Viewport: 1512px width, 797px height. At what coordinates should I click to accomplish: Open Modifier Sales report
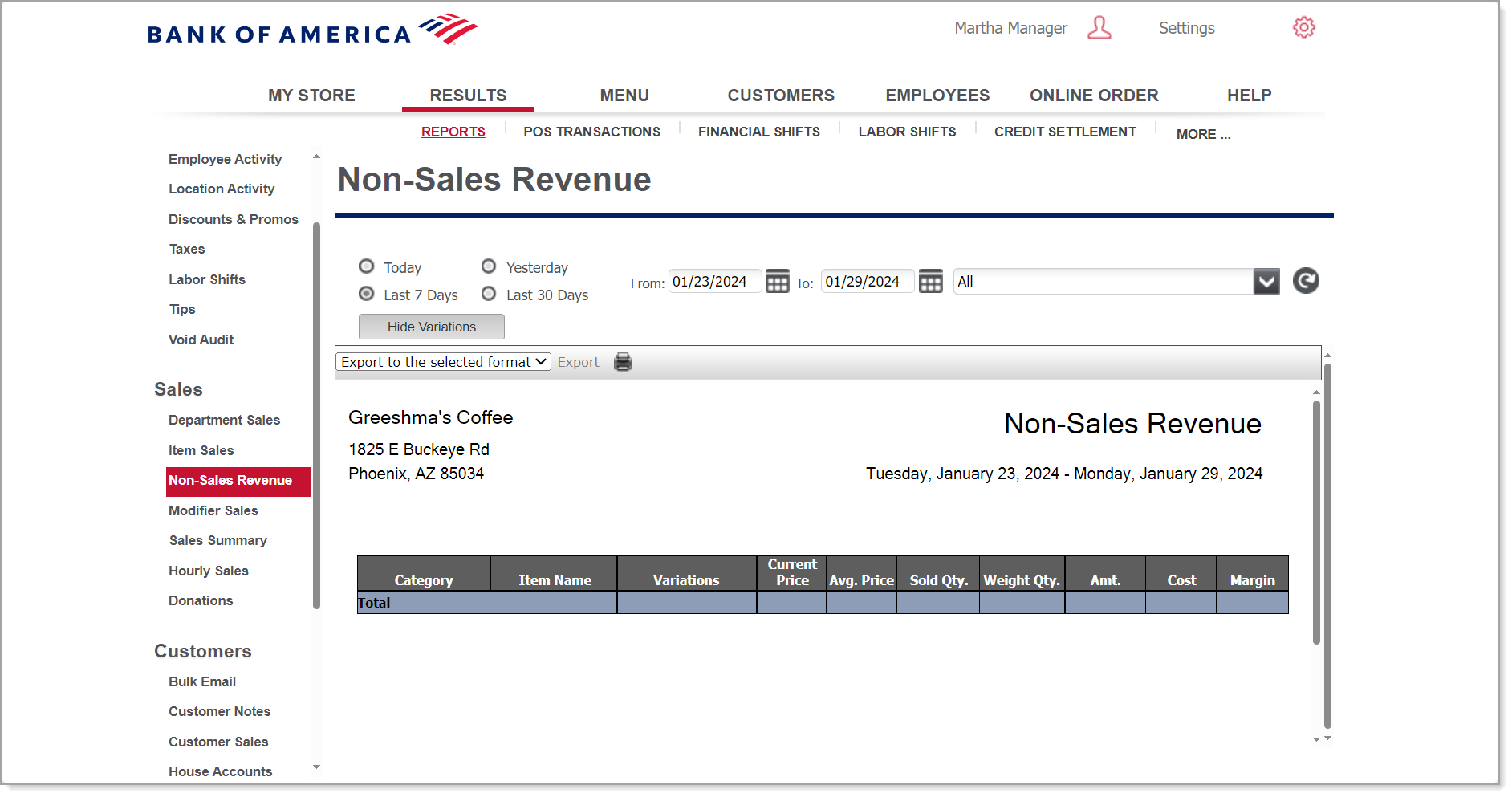coord(213,510)
